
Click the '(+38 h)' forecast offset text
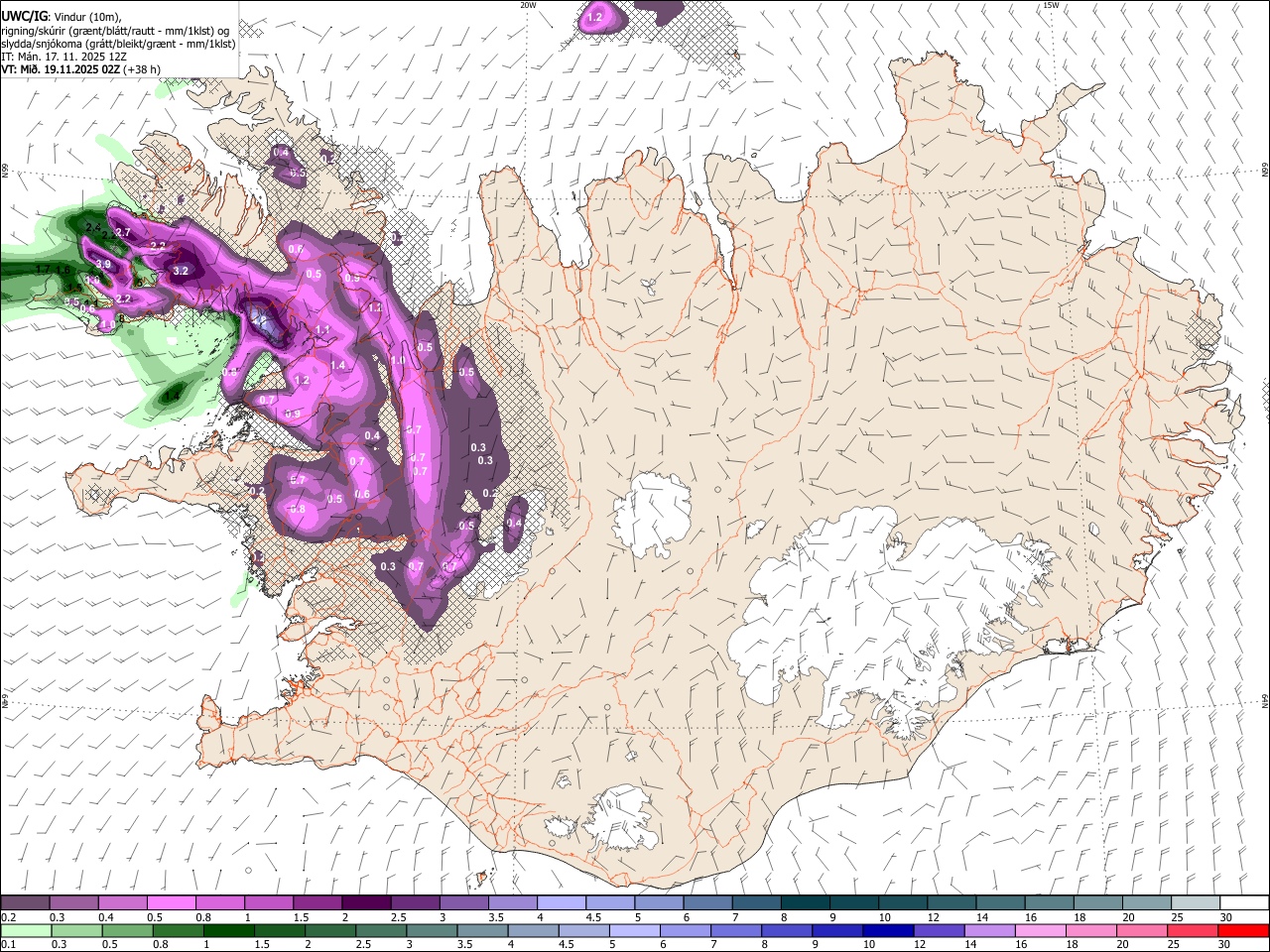143,69
